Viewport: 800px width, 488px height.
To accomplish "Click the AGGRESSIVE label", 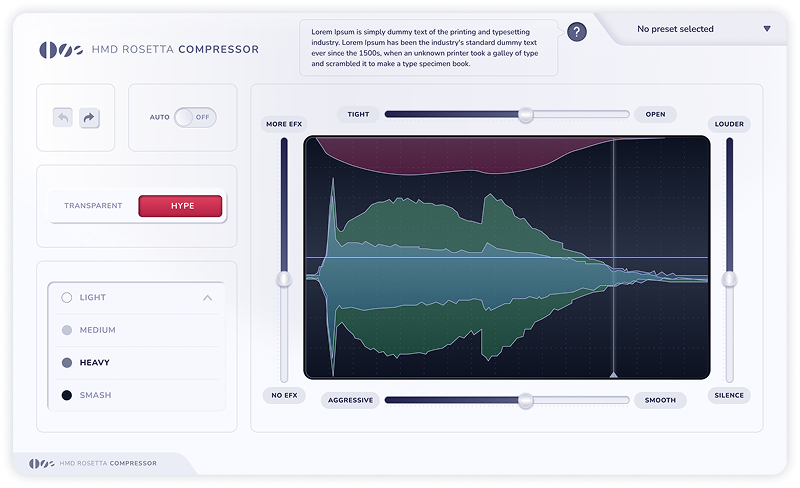I will pos(351,400).
